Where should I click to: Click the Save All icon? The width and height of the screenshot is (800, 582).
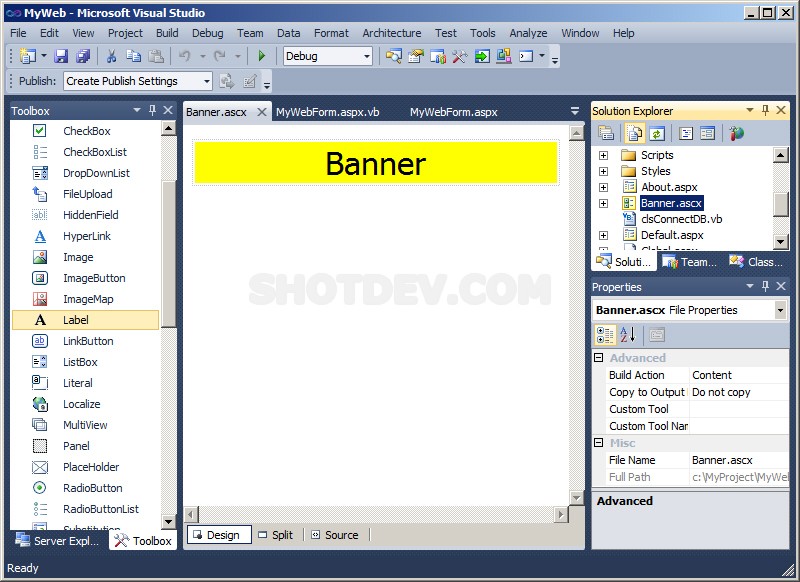tap(83, 57)
